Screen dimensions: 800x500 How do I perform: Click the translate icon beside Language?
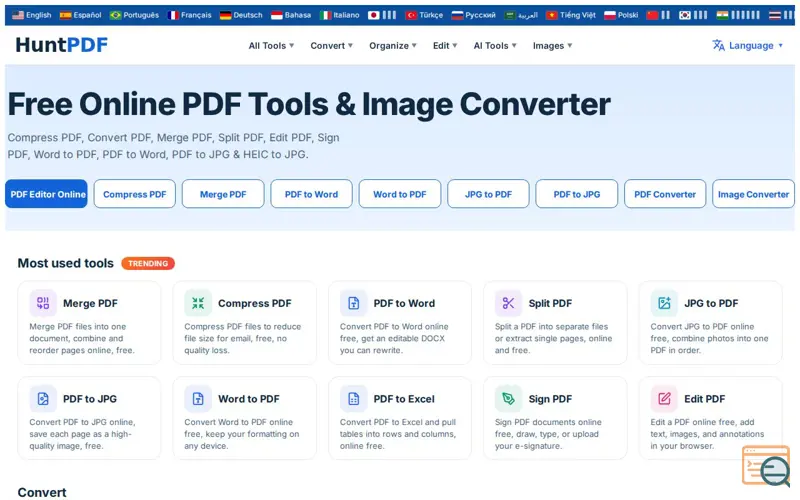pos(718,45)
